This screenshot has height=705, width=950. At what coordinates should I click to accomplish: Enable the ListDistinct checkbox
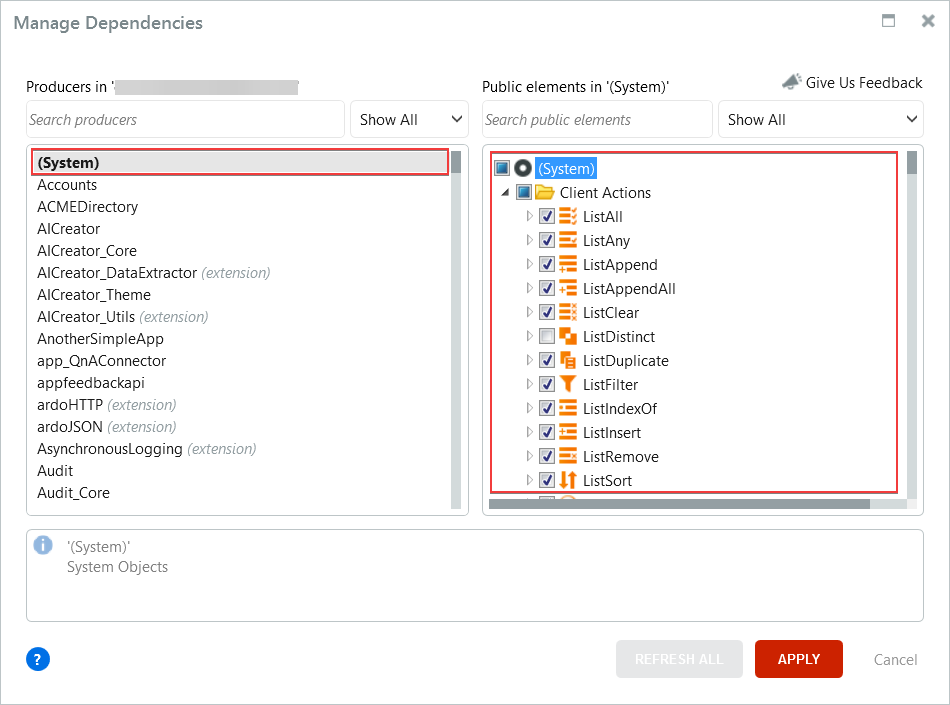(547, 336)
